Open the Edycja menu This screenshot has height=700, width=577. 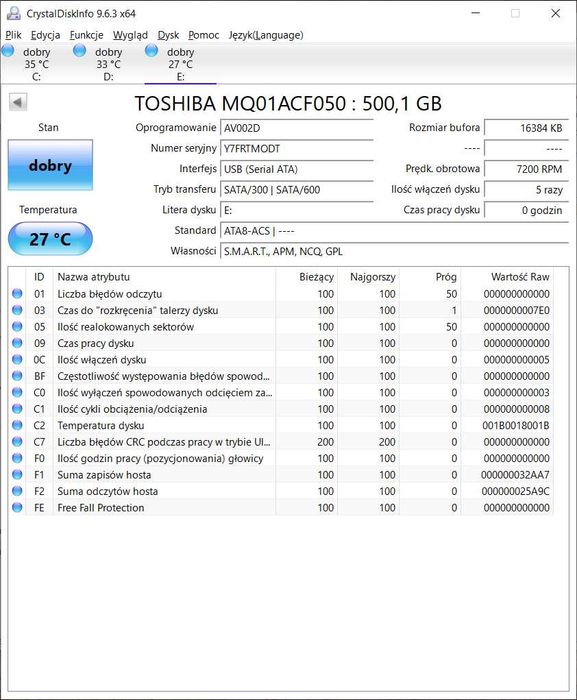tap(45, 35)
